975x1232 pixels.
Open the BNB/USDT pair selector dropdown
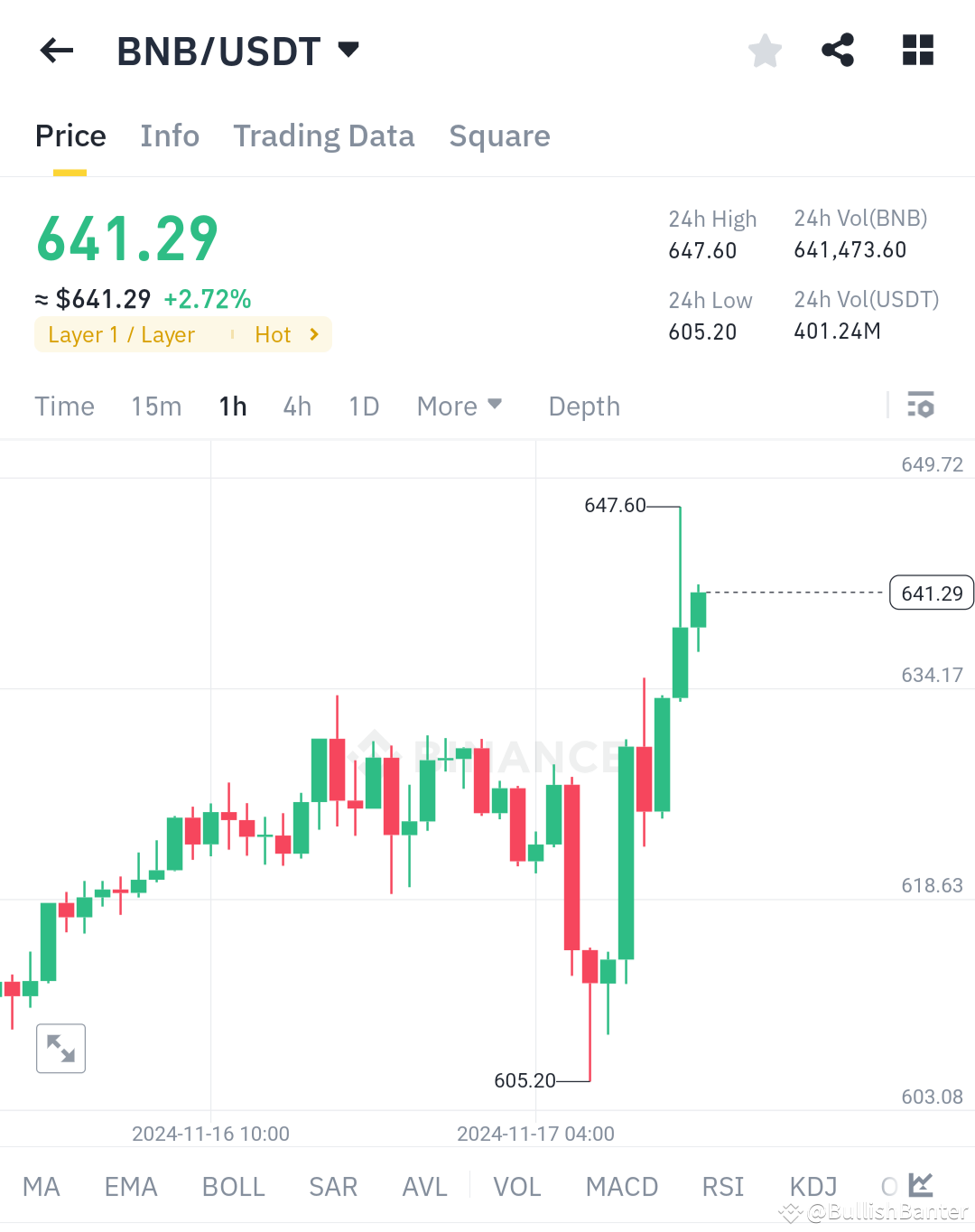click(x=348, y=51)
